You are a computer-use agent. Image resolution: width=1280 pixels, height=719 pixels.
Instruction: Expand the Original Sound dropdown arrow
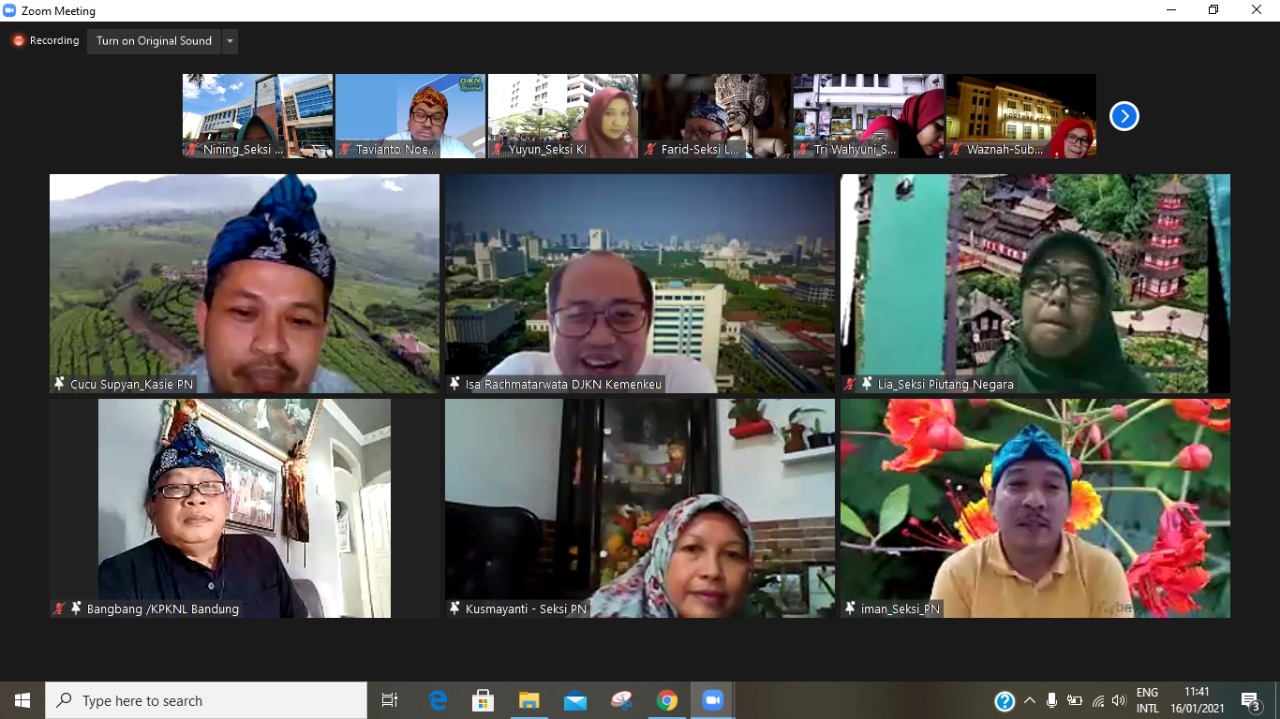click(x=230, y=41)
